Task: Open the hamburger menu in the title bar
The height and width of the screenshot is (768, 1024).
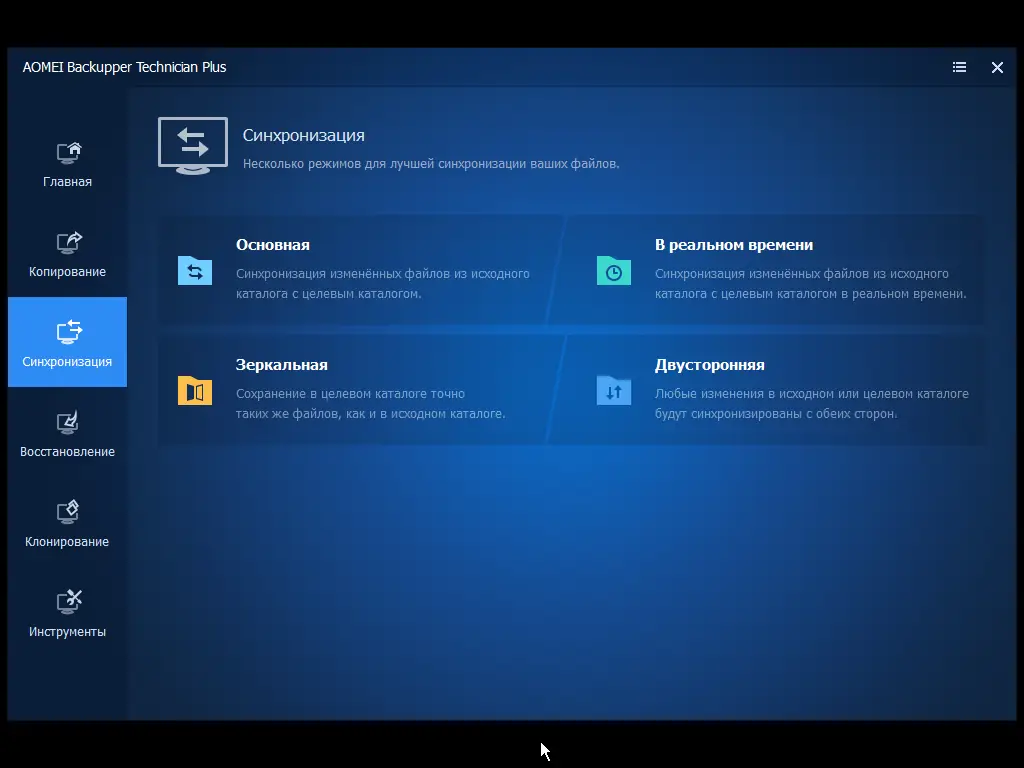Action: [x=959, y=67]
